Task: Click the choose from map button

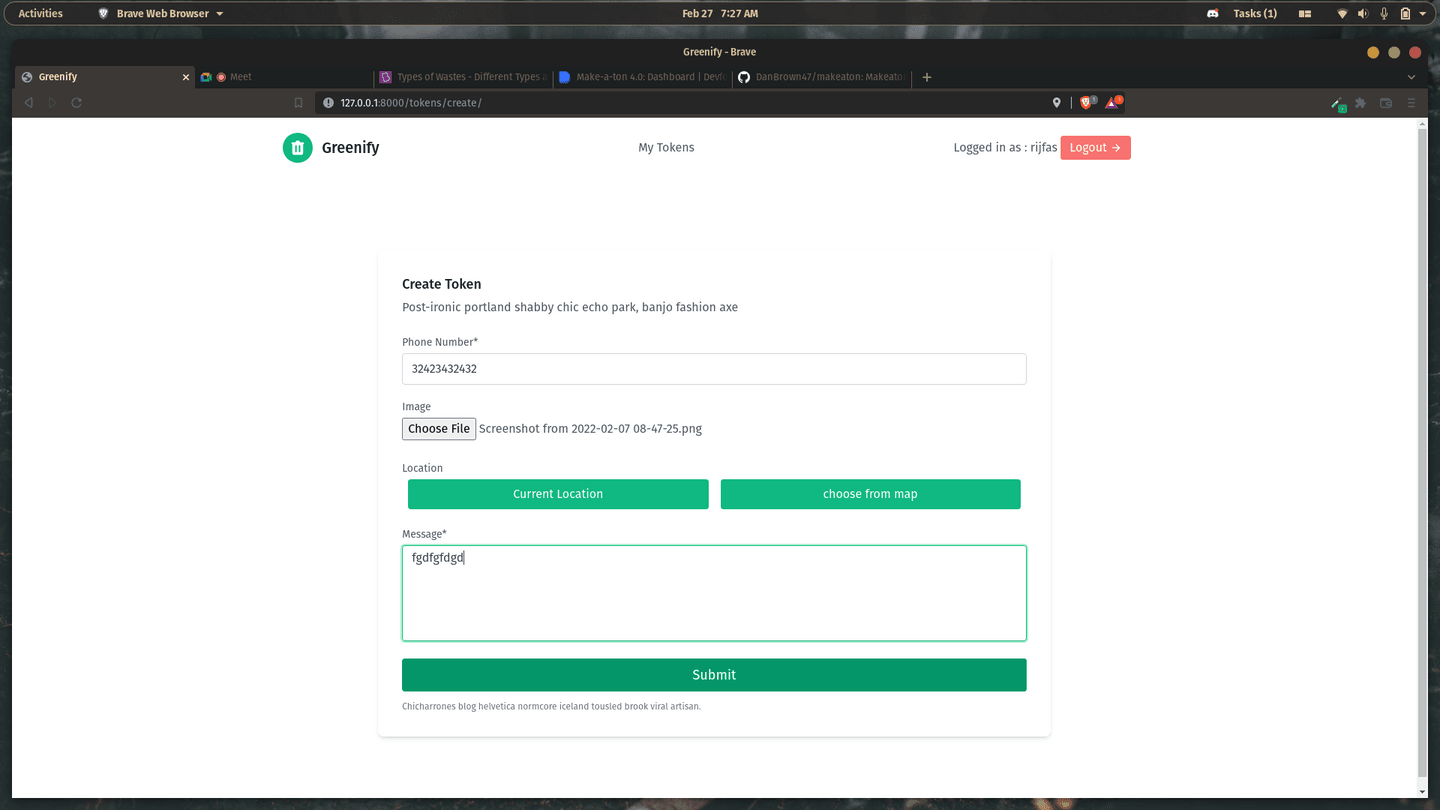Action: point(870,494)
